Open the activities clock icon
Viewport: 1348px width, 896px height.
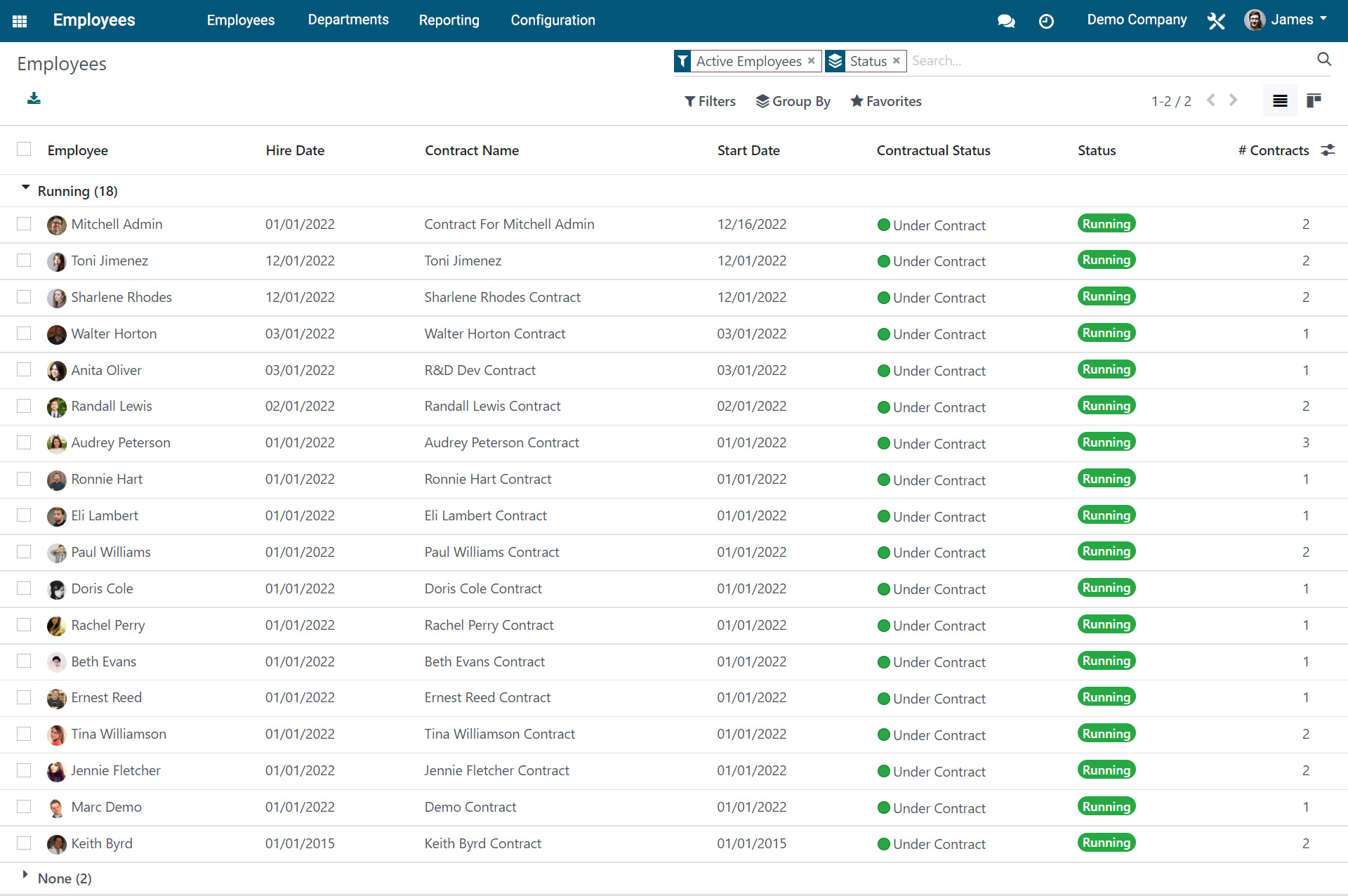1046,20
